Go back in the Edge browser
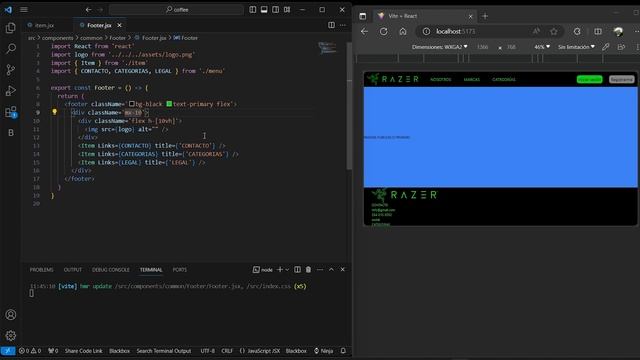The image size is (640, 360). (x=364, y=31)
